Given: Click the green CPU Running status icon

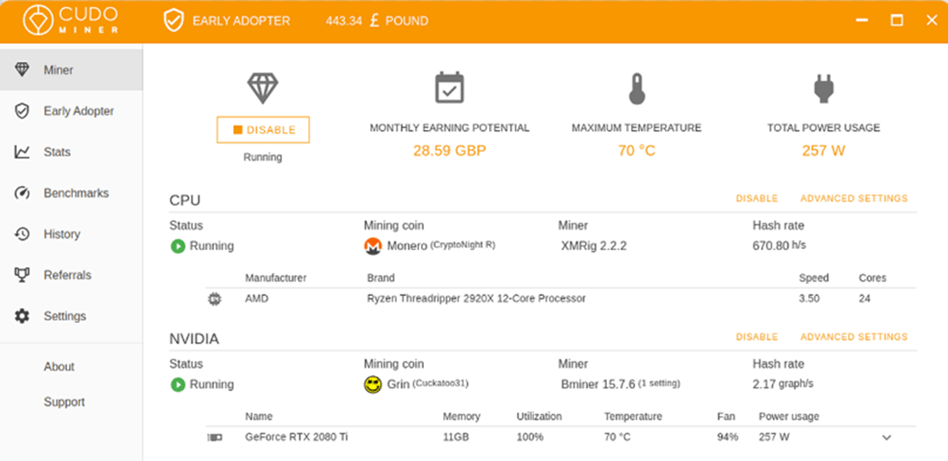Looking at the screenshot, I should pos(178,246).
